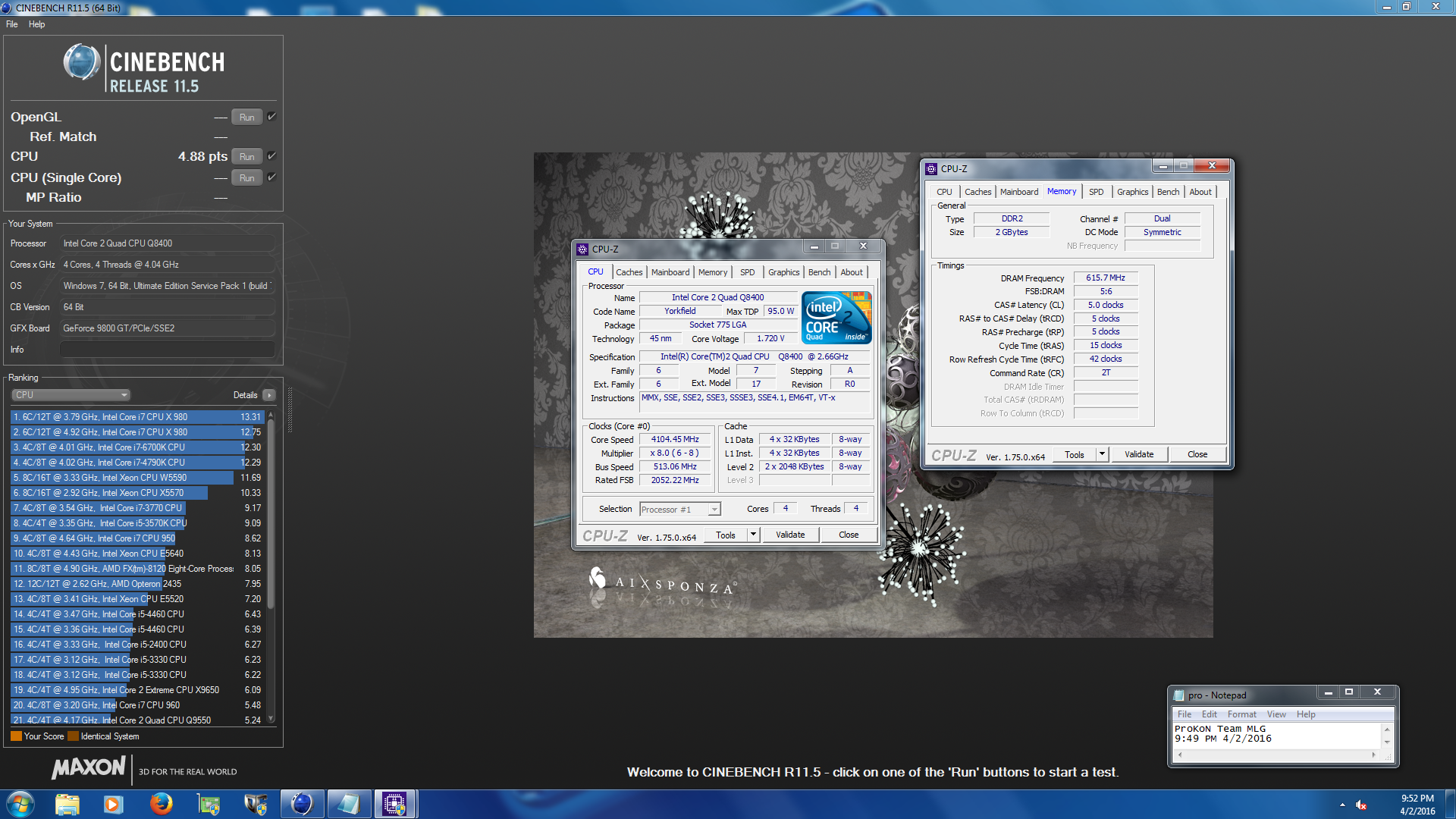Open the Notepad Format menu
This screenshot has height=819, width=1456.
tap(1242, 714)
